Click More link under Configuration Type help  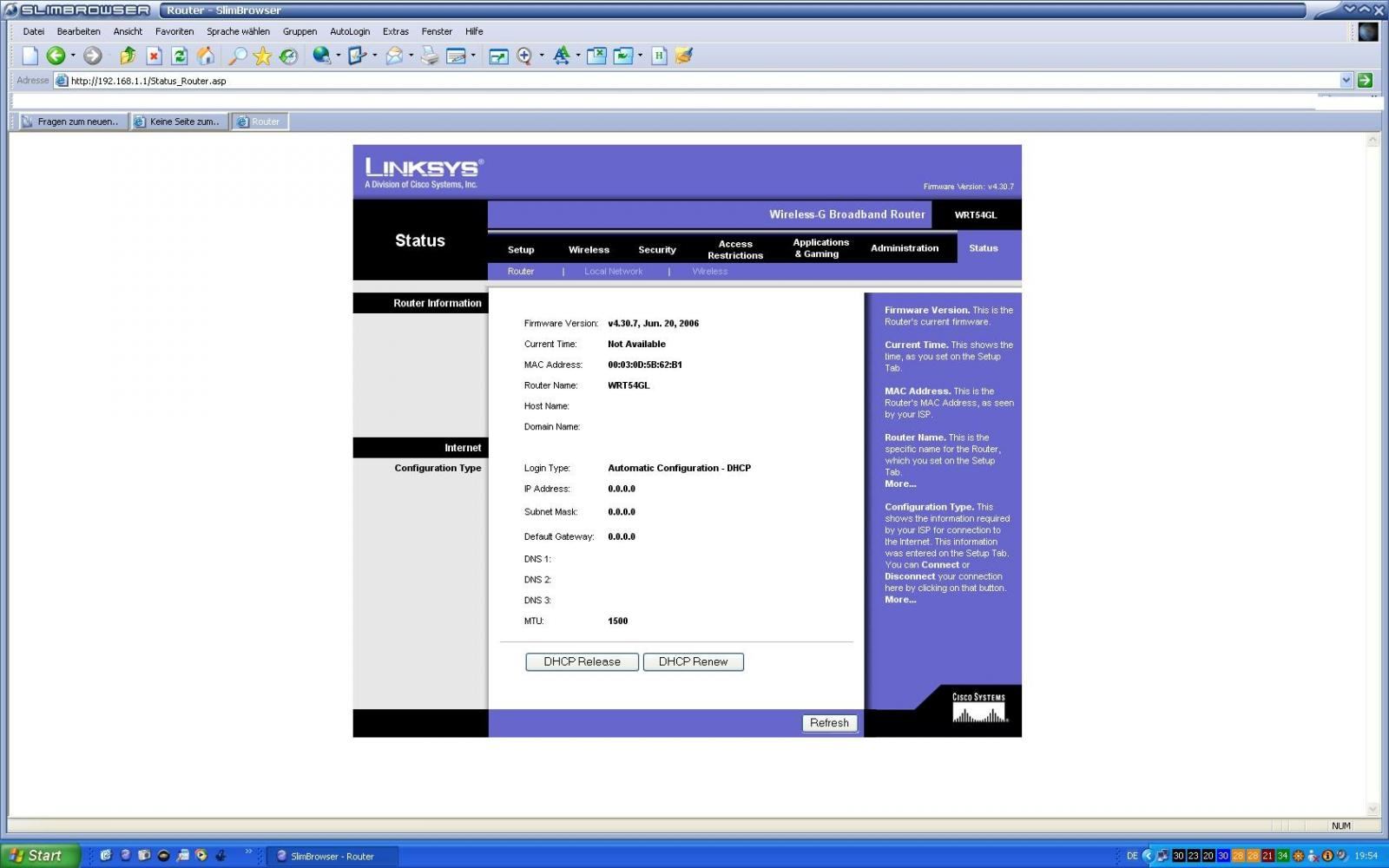pyautogui.click(x=900, y=600)
